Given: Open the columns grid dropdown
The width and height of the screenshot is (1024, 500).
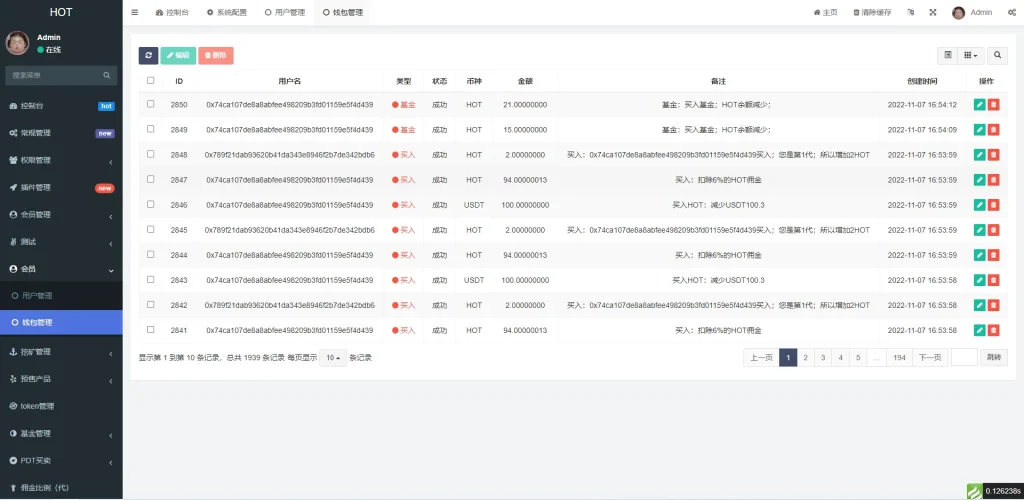Looking at the screenshot, I should click(971, 56).
